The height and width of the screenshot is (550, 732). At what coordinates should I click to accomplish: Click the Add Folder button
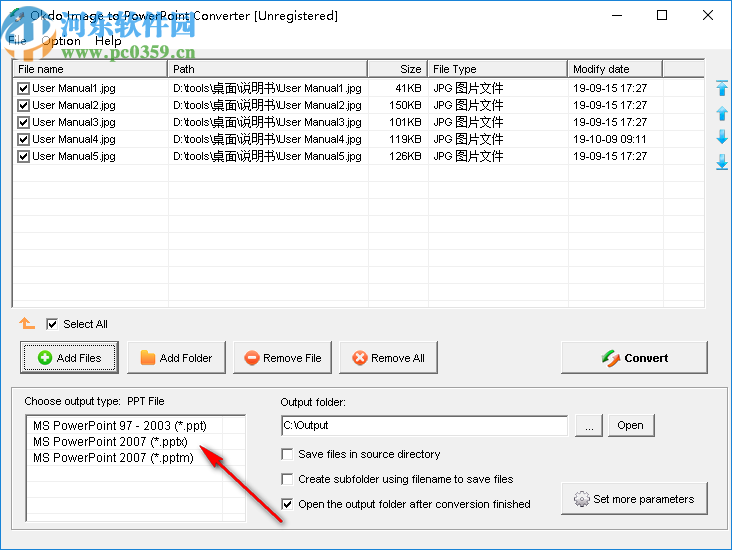coord(176,358)
